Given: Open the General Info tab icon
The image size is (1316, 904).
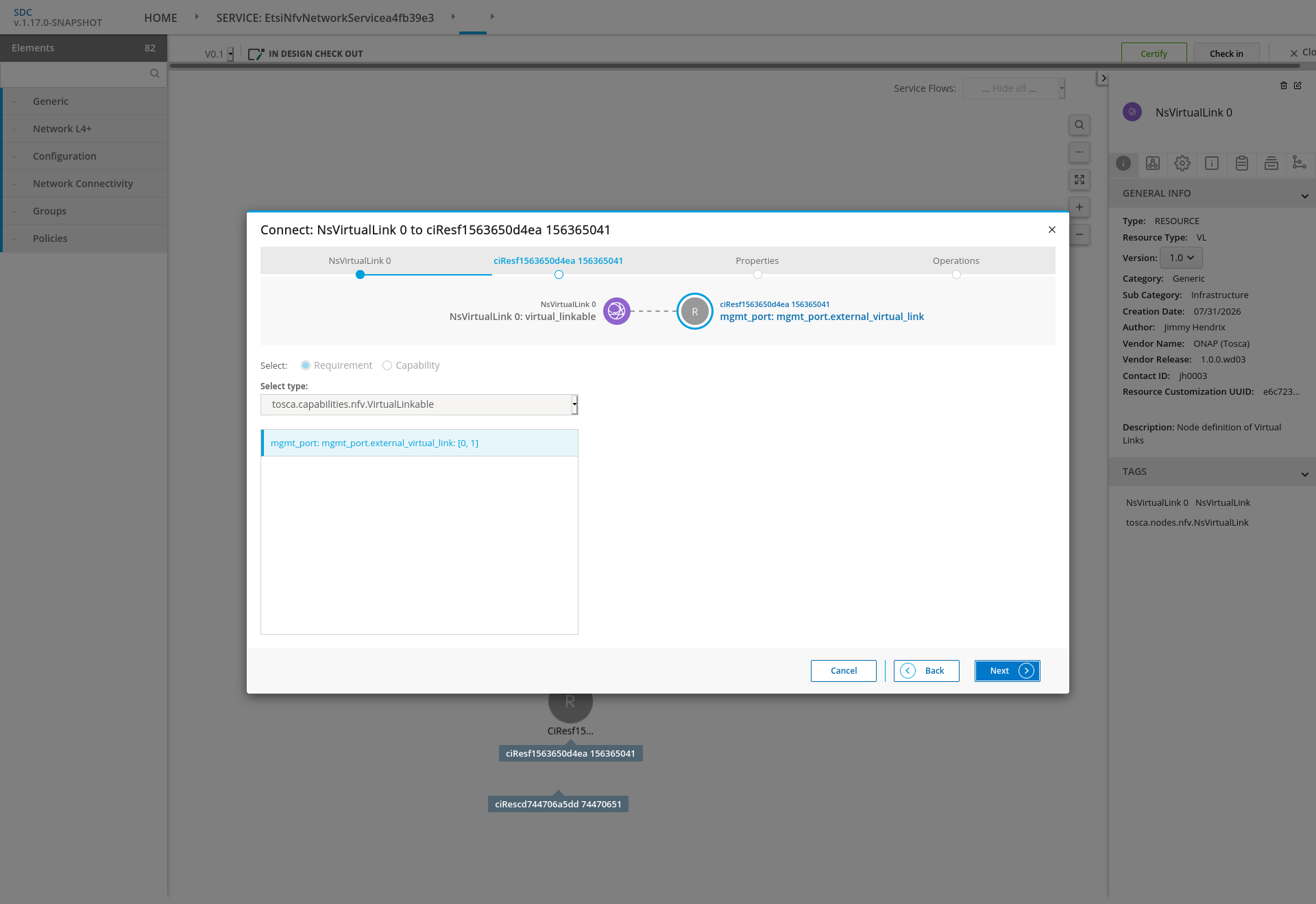Looking at the screenshot, I should (1123, 163).
